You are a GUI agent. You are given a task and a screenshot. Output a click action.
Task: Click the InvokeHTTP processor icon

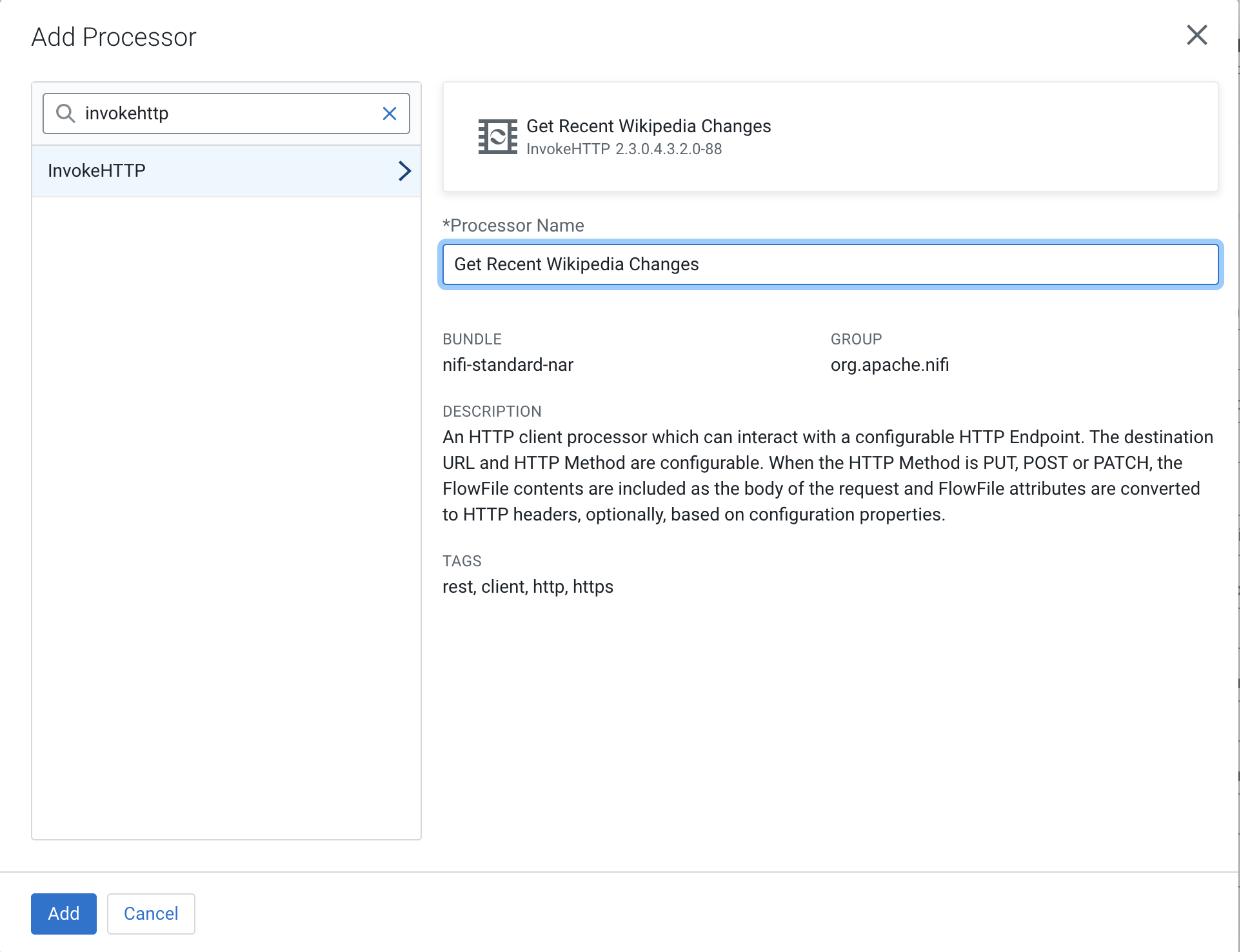pyautogui.click(x=497, y=137)
